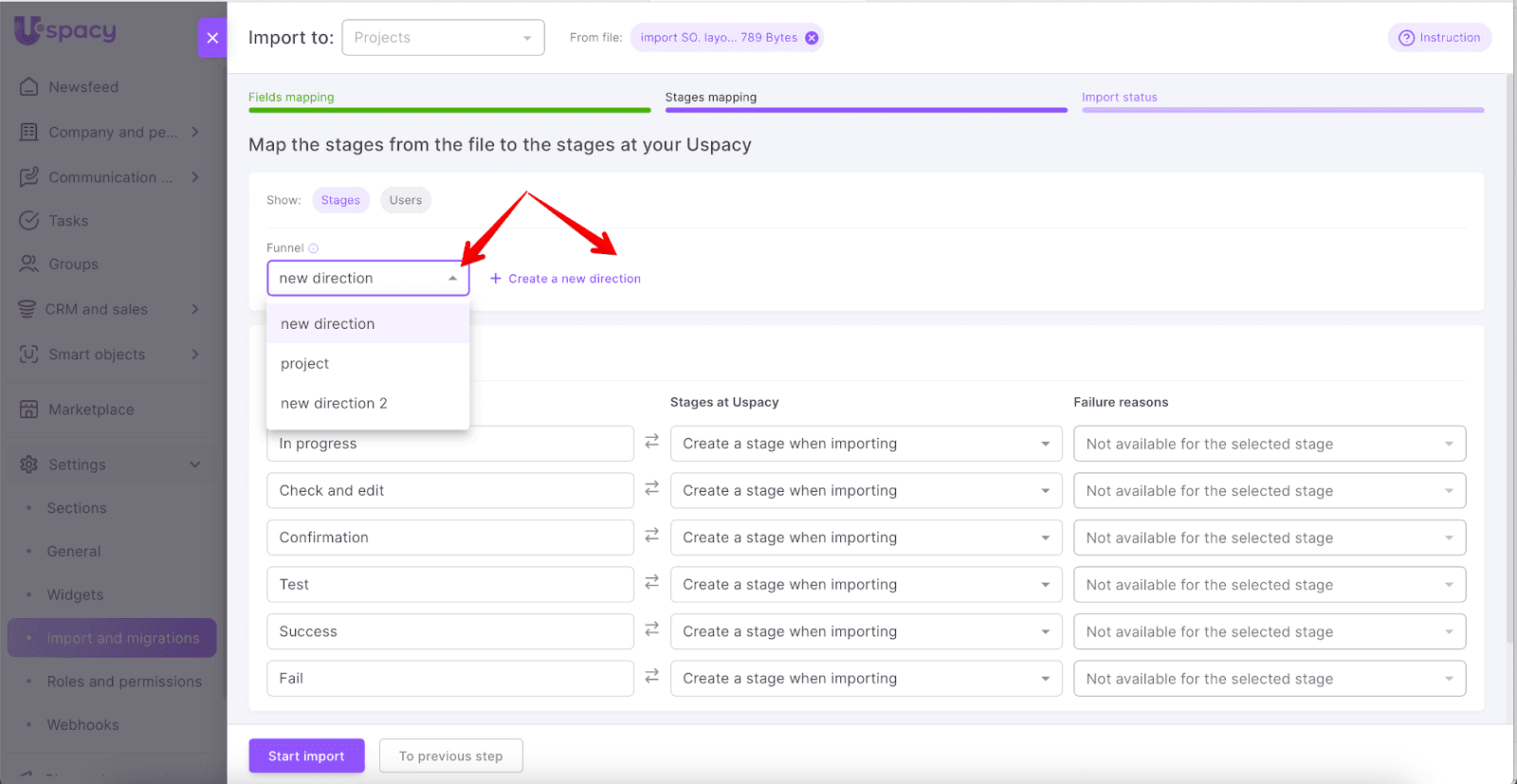This screenshot has height=784, width=1517.
Task: Click swap arrows icon beside In progress
Action: click(651, 442)
